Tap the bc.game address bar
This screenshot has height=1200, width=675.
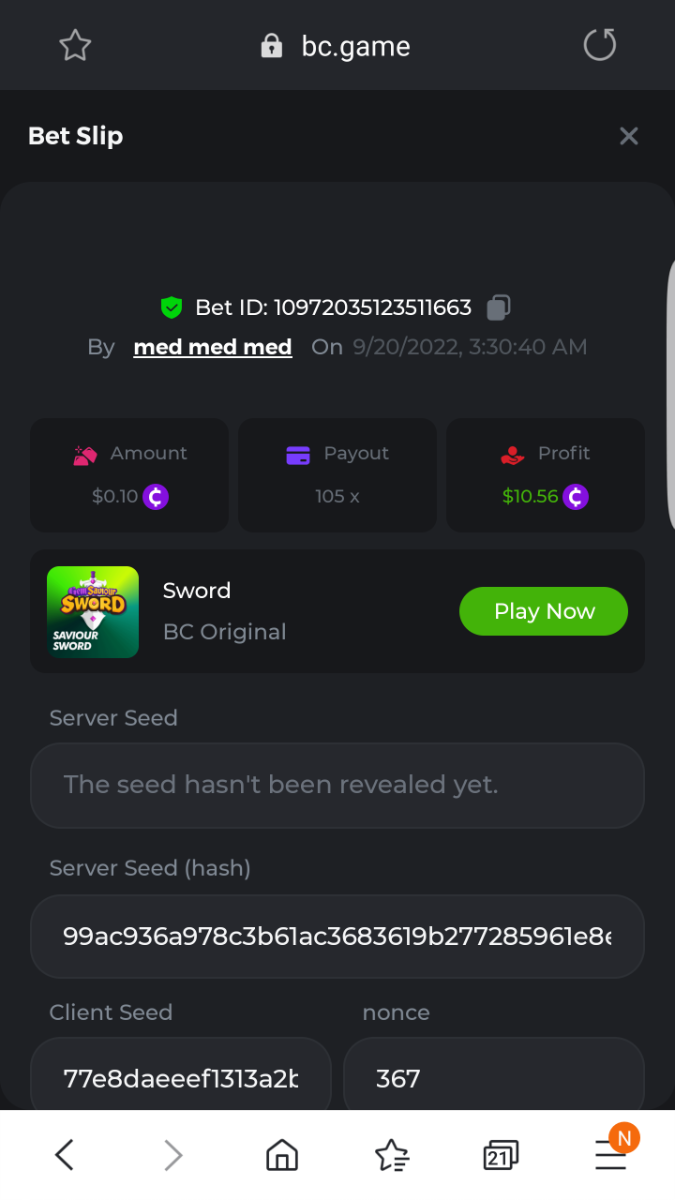(355, 47)
